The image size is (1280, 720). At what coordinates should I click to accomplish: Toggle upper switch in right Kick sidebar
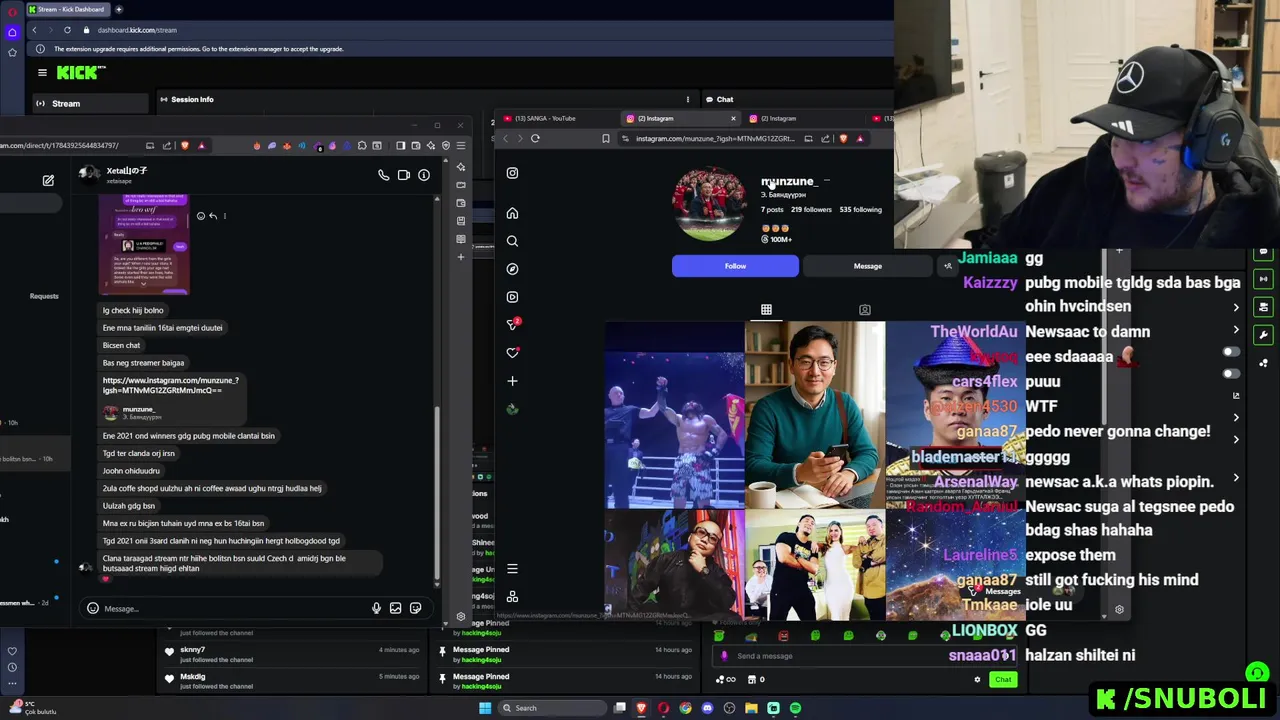click(1231, 352)
